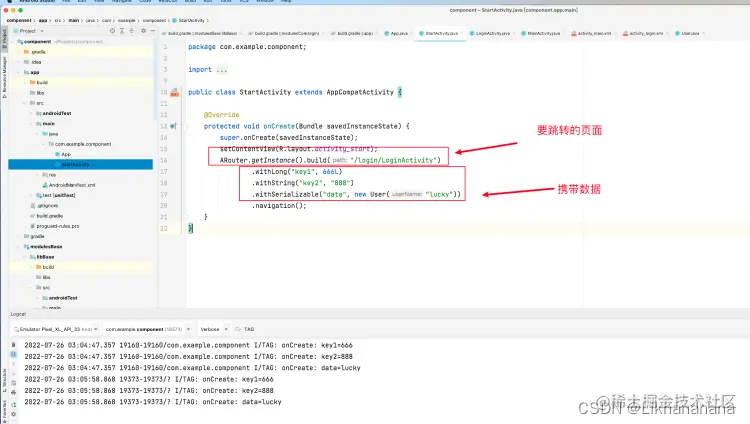The height and width of the screenshot is (424, 750).
Task: Expand the modulesBase tree arrow
Action: pyautogui.click(x=19, y=246)
